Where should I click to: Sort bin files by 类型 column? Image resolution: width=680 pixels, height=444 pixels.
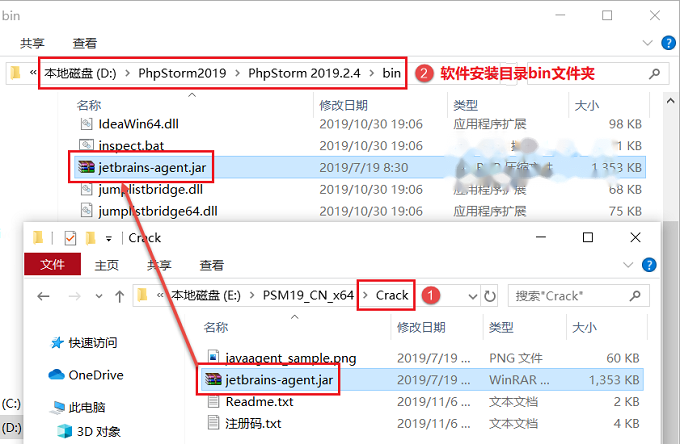point(465,105)
